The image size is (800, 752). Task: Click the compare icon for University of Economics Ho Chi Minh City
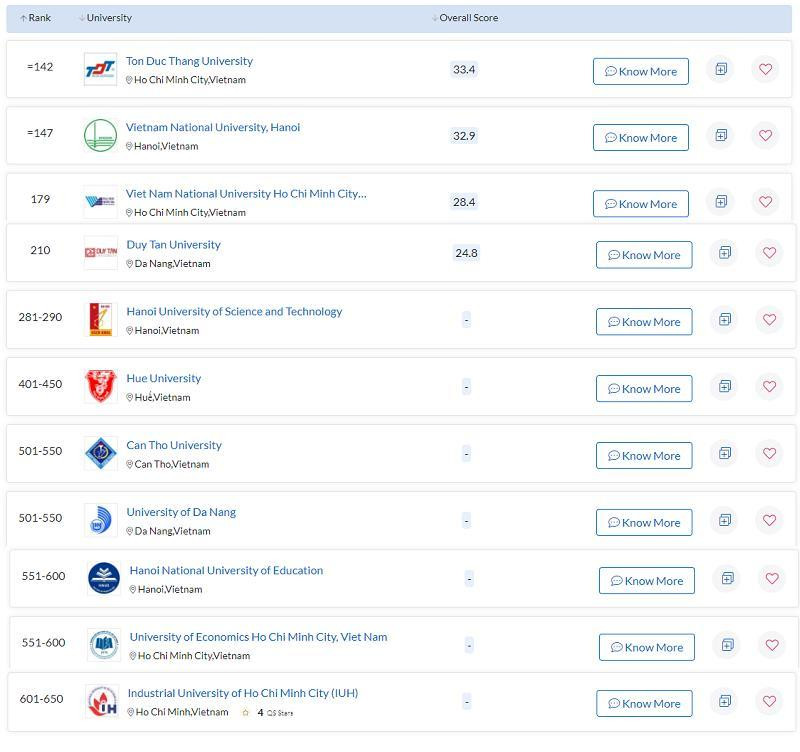[727, 645]
